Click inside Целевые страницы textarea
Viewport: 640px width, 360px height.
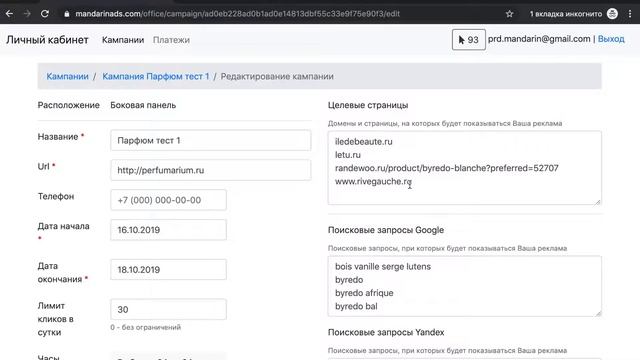[x=464, y=168]
